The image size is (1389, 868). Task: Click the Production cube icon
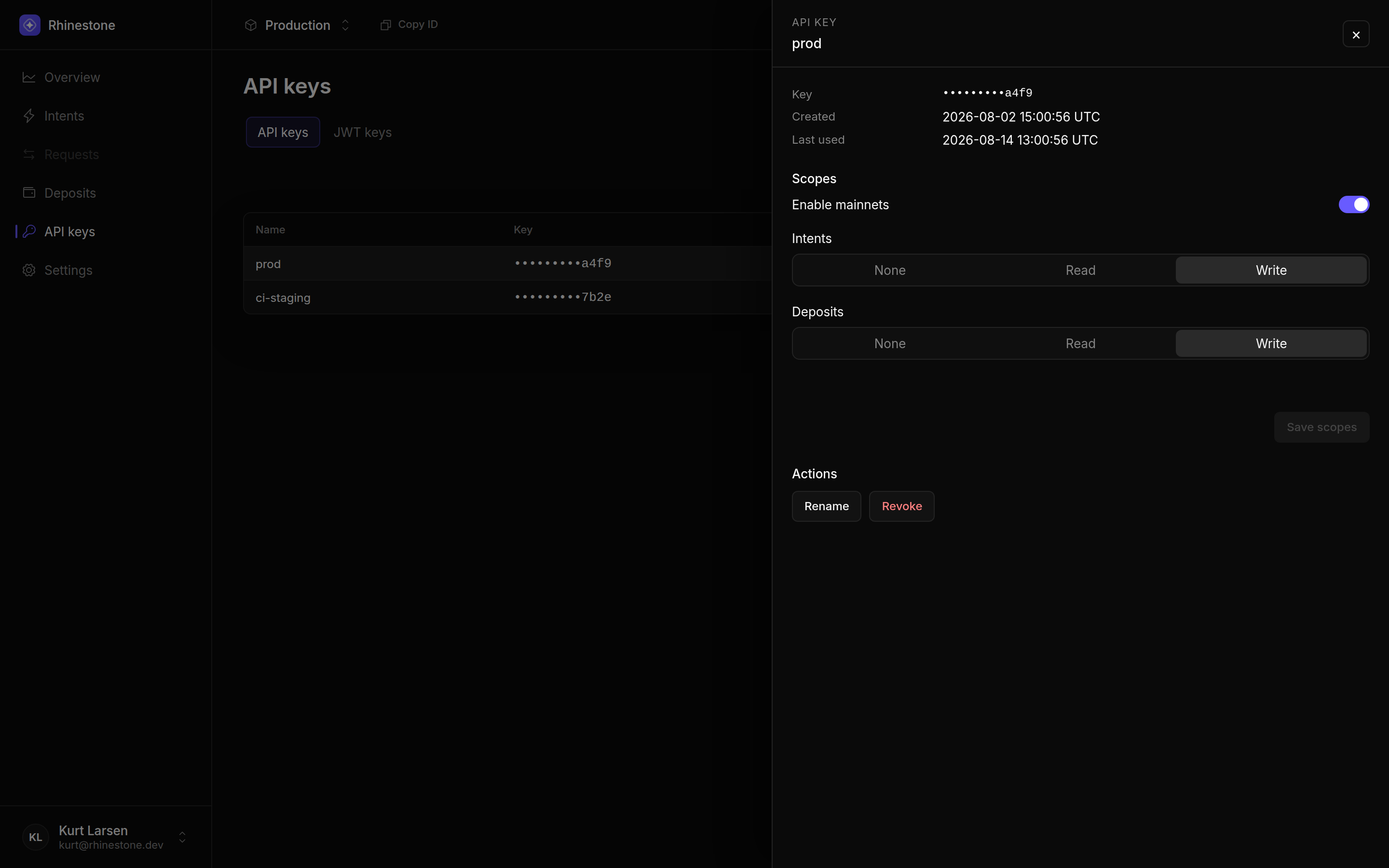click(x=250, y=25)
